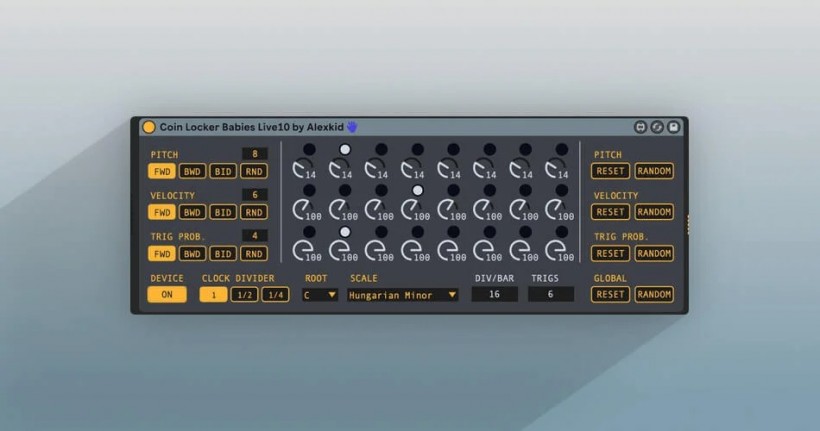Click the middle title bar icon on right
This screenshot has height=431, width=820.
[x=657, y=127]
